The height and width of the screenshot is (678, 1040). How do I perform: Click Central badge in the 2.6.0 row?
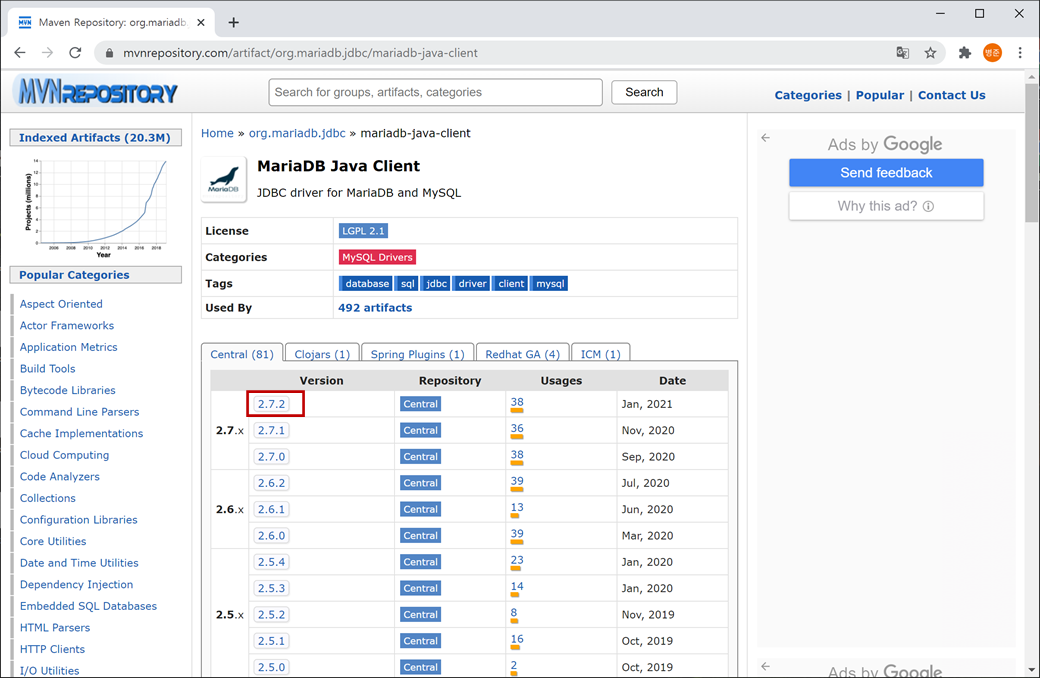coord(421,535)
